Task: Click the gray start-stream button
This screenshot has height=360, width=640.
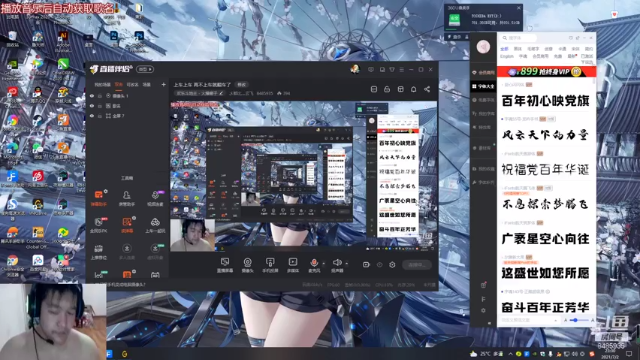Action: 417,265
